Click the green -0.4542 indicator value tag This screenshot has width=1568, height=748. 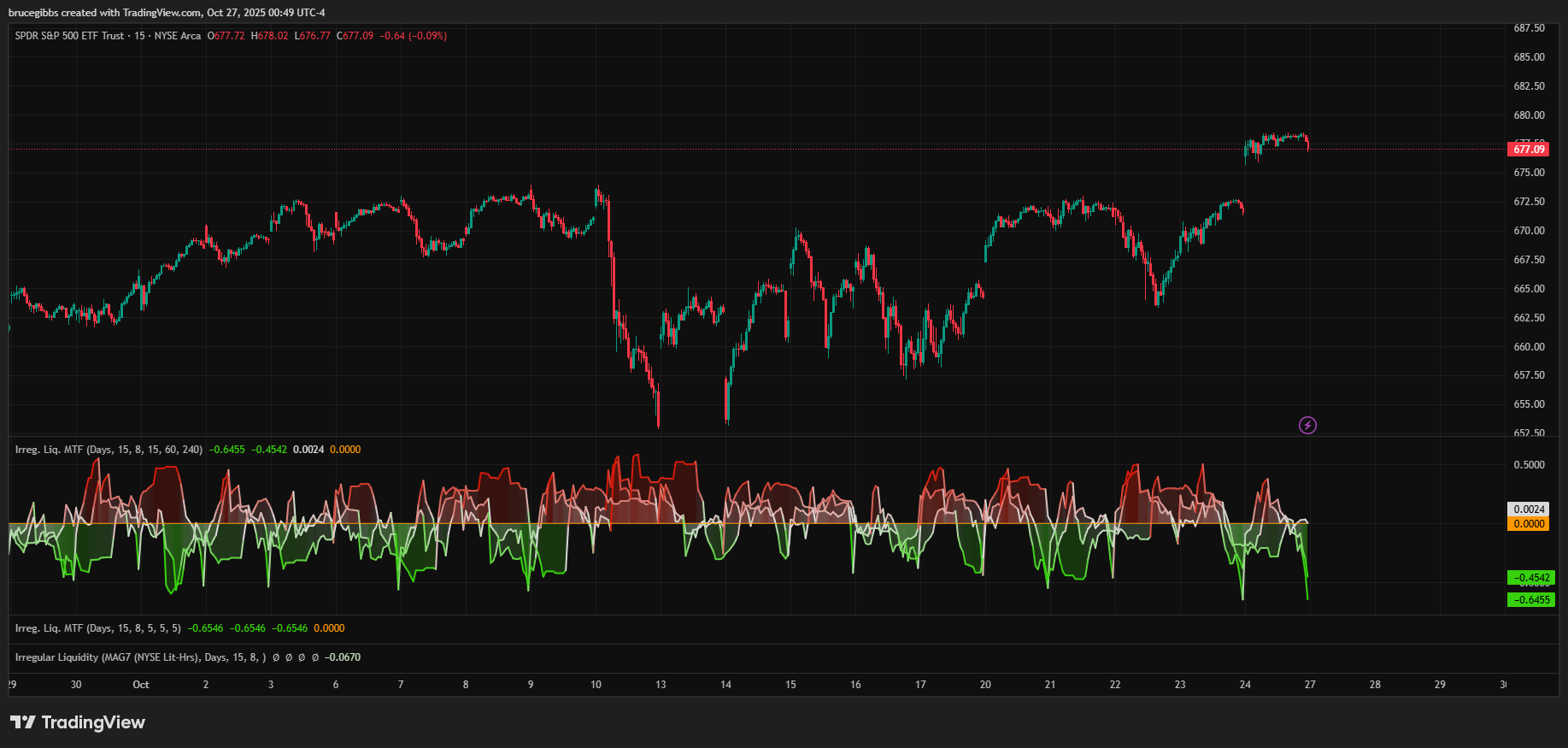click(1530, 578)
